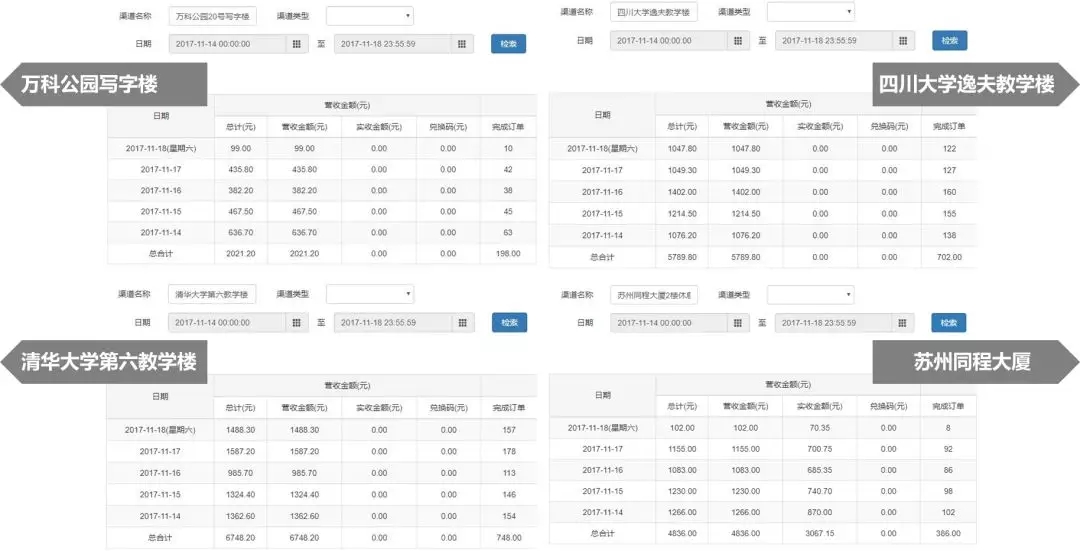Click 实收金额 value 700.75 in 苏州同程 table
The image size is (1080, 551).
click(820, 449)
